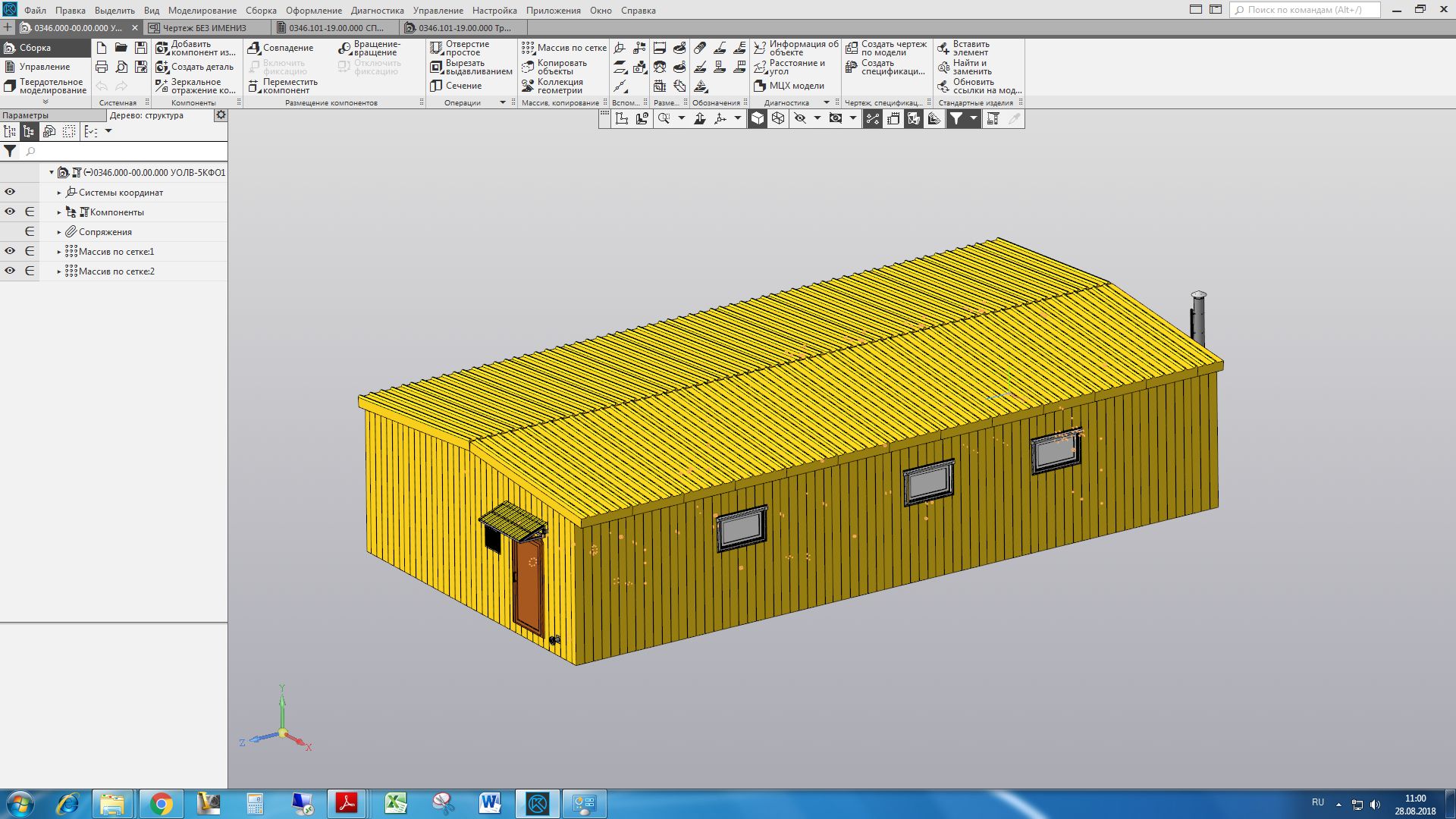Viewport: 1456px width, 819px height.
Task: Click the Save document icon
Action: point(141,48)
